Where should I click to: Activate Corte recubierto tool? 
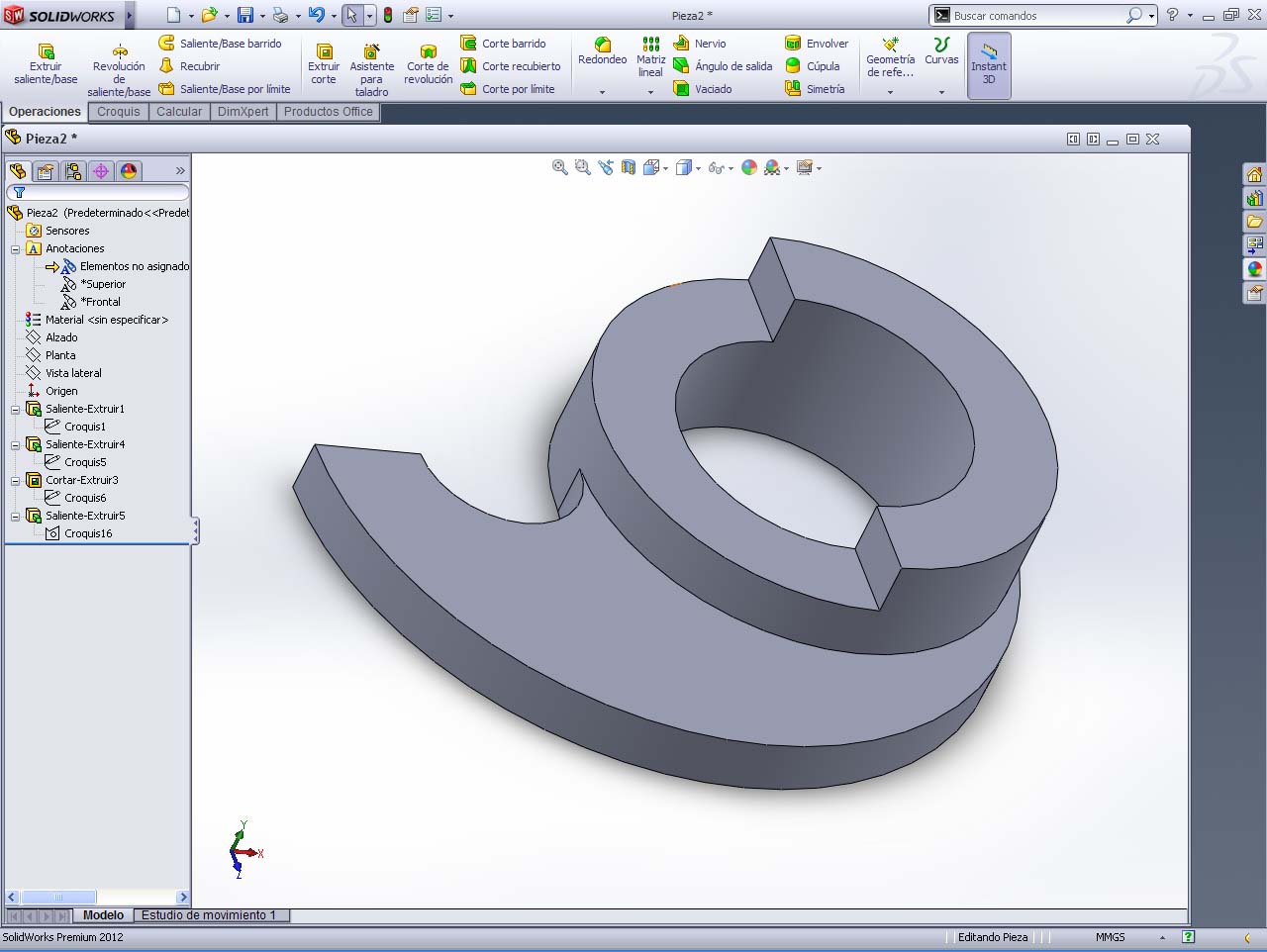pyautogui.click(x=511, y=66)
